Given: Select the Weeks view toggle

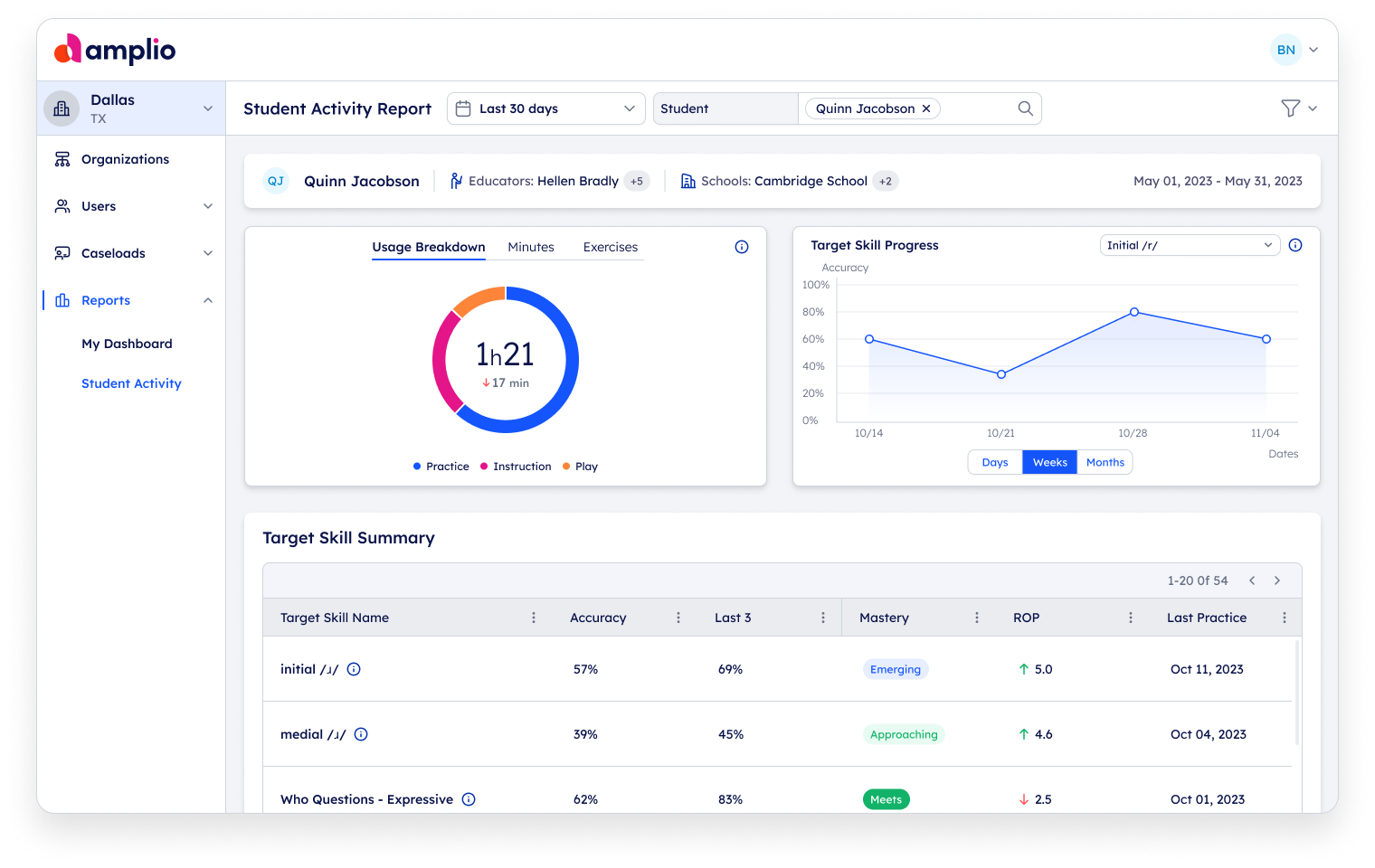Looking at the screenshot, I should (1049, 462).
